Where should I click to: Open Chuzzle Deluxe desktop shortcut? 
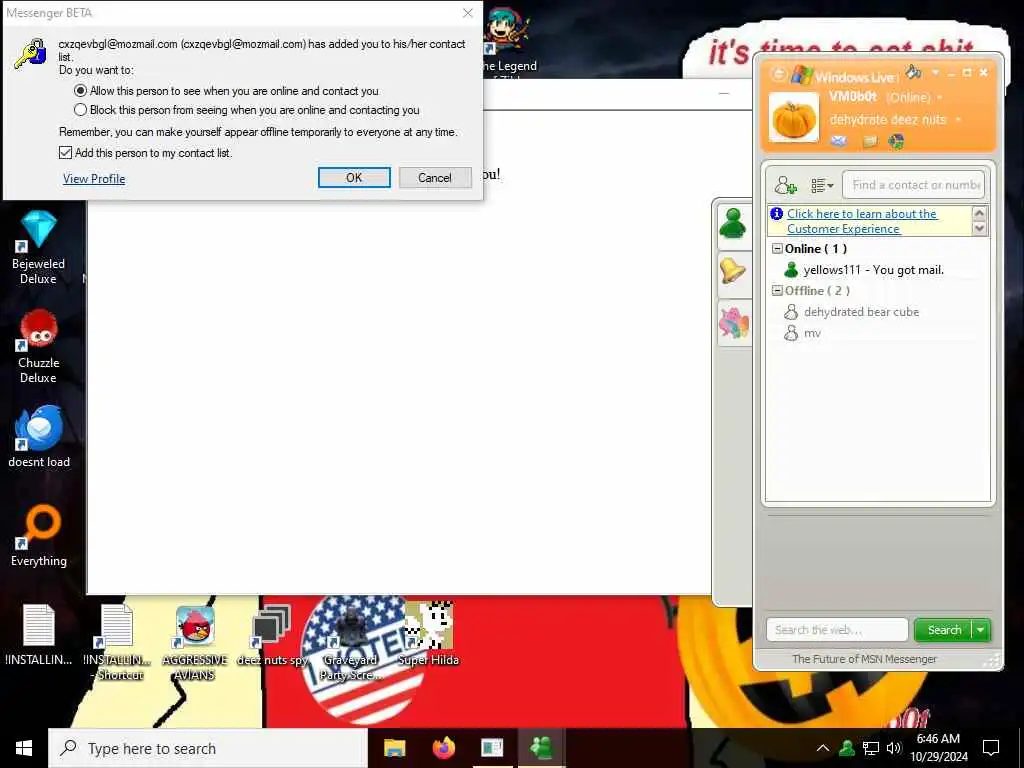(x=39, y=346)
